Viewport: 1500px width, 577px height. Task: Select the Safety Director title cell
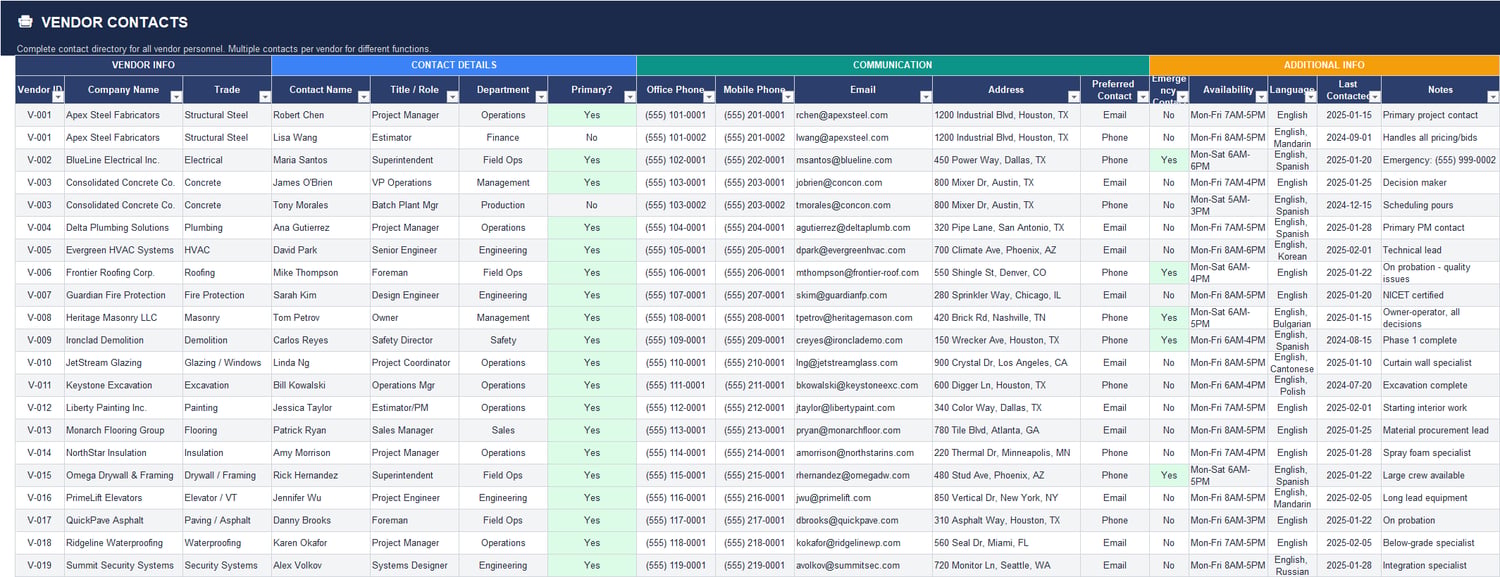coord(414,340)
